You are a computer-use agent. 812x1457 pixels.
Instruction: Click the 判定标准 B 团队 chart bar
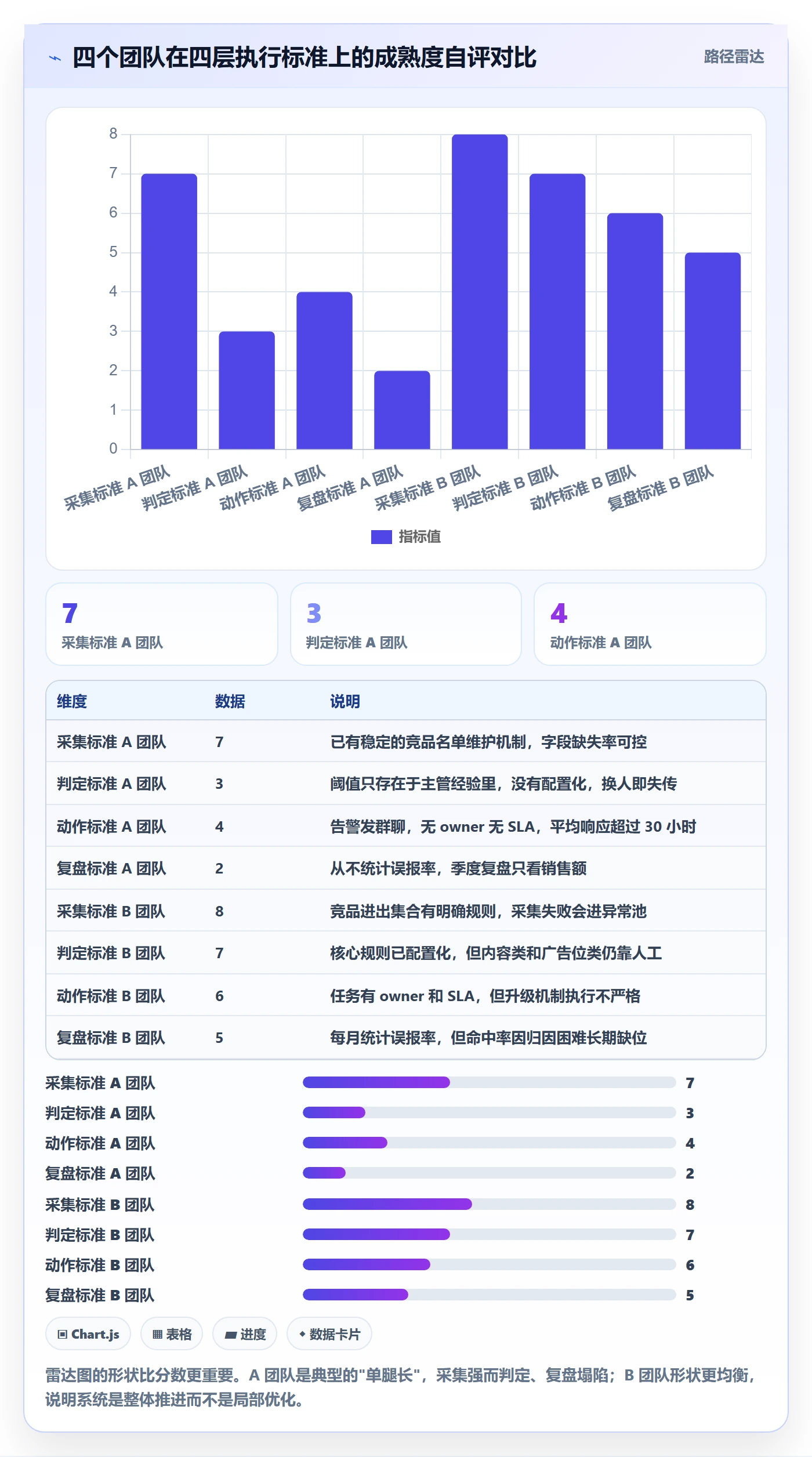(x=557, y=311)
